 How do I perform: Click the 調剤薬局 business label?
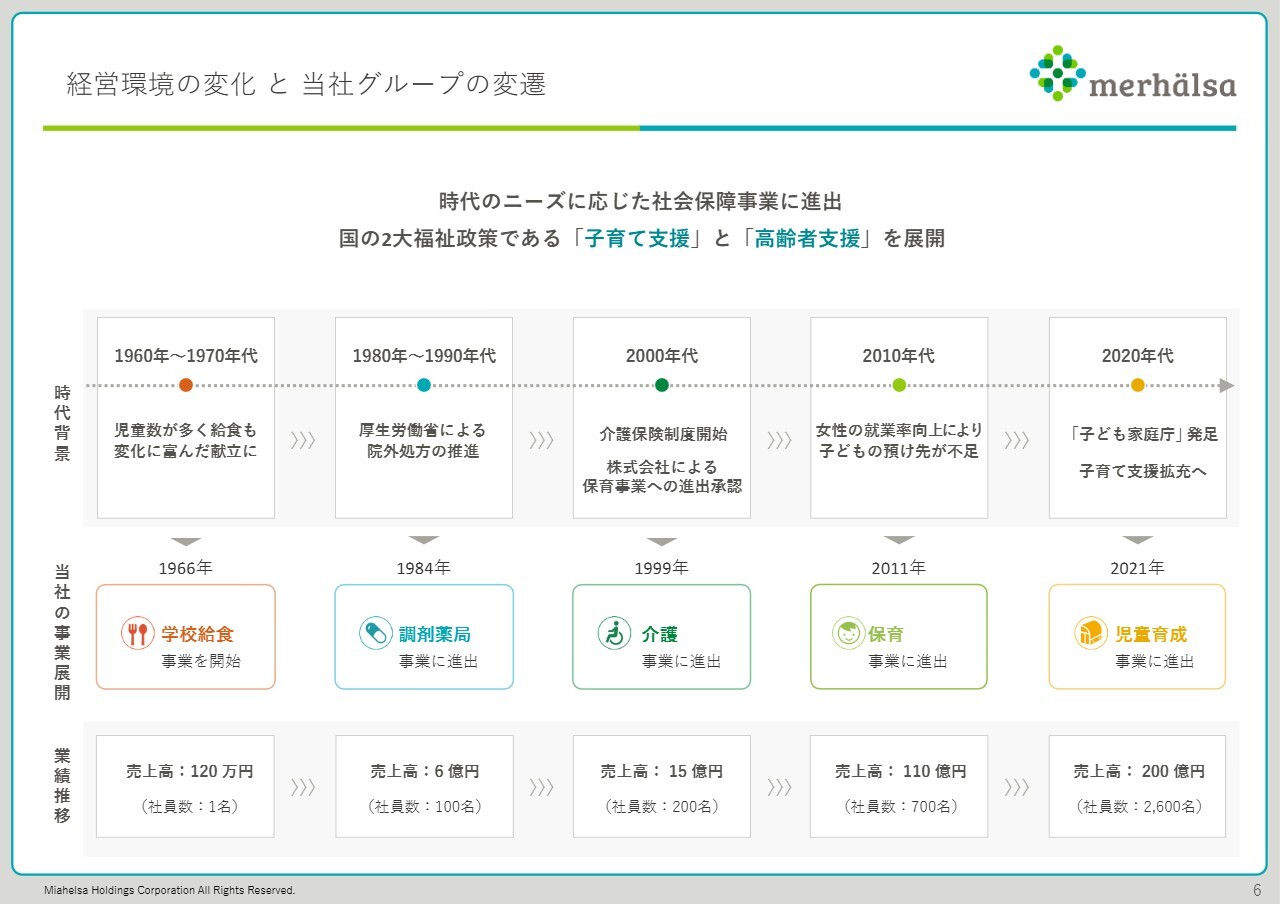pos(435,634)
